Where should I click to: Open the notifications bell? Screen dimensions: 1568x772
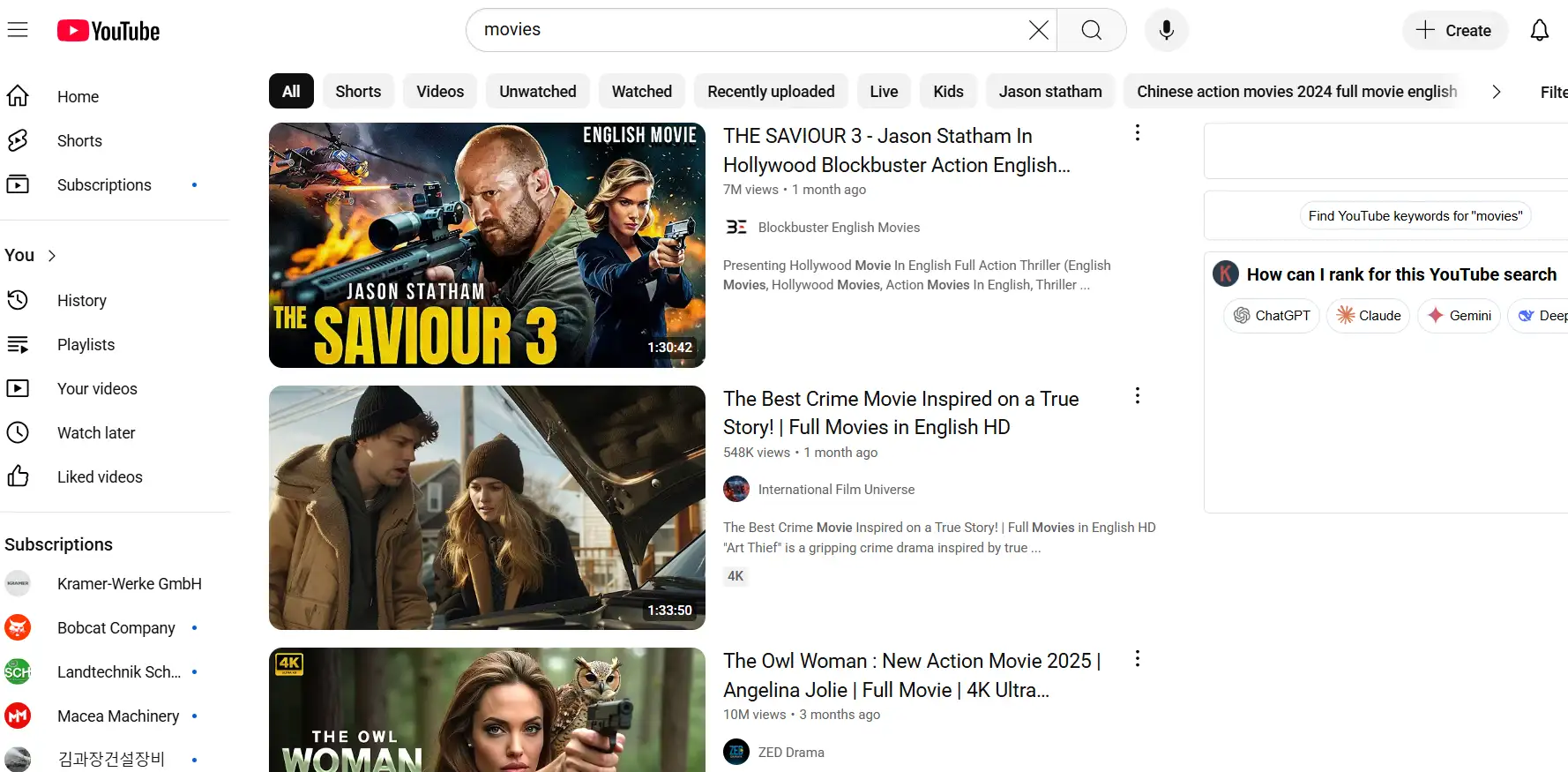click(1540, 30)
